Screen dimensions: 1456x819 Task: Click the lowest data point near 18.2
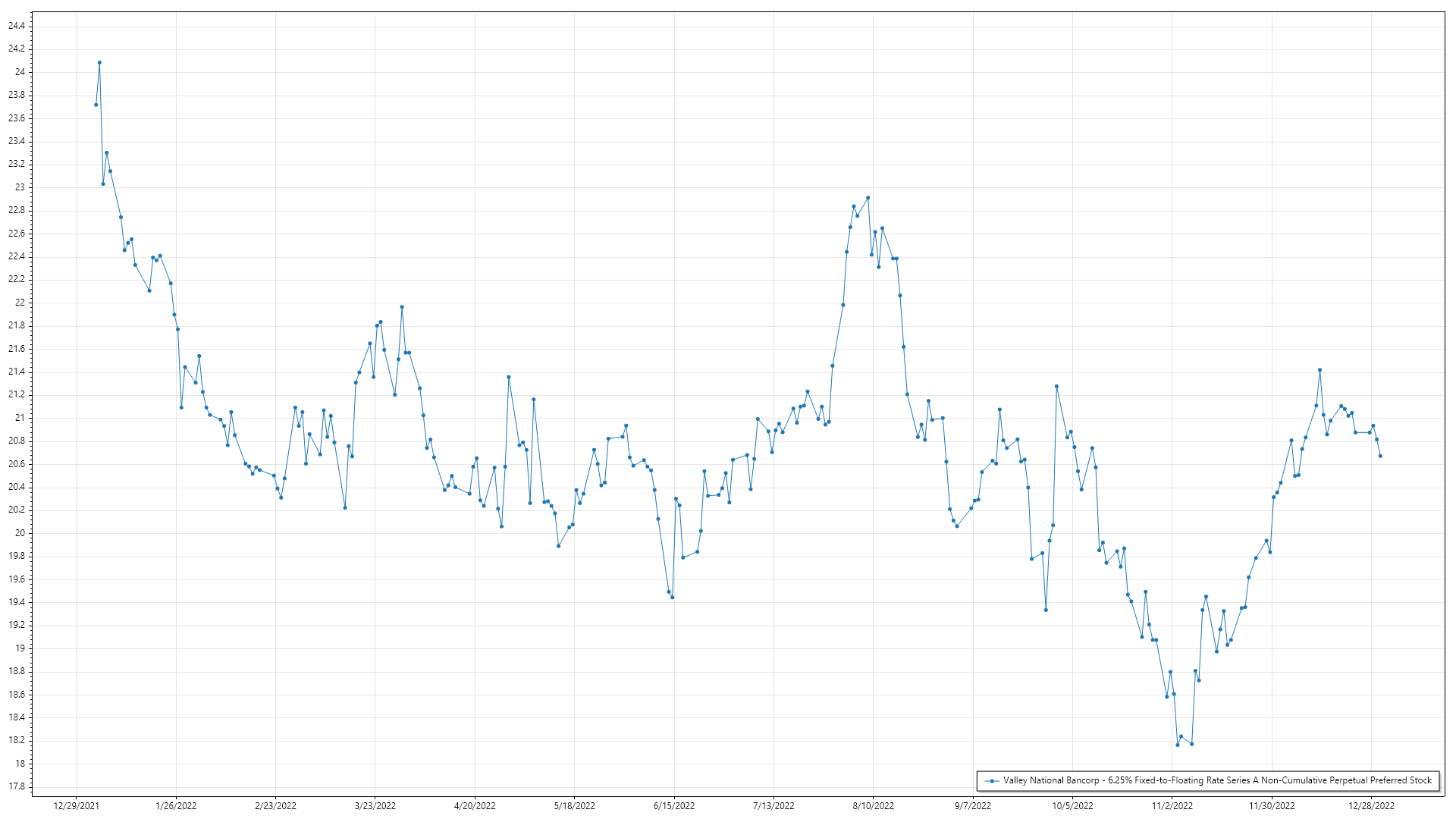[x=1178, y=745]
